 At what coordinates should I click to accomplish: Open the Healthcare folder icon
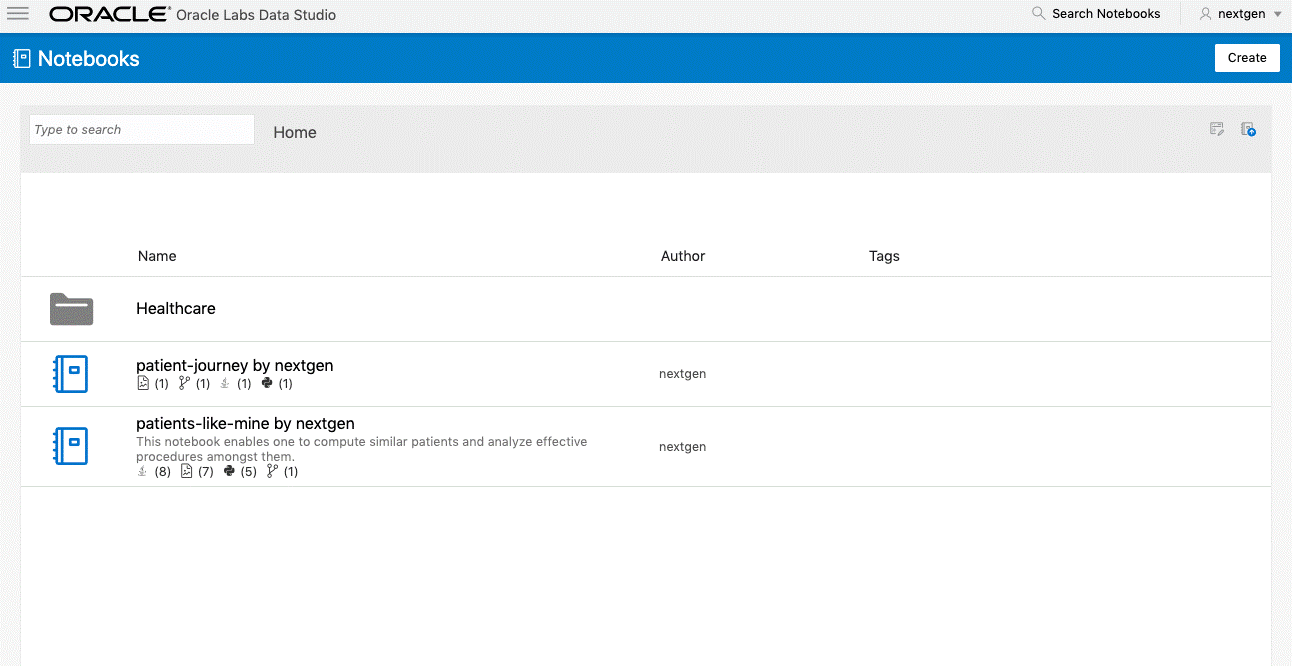click(x=71, y=309)
